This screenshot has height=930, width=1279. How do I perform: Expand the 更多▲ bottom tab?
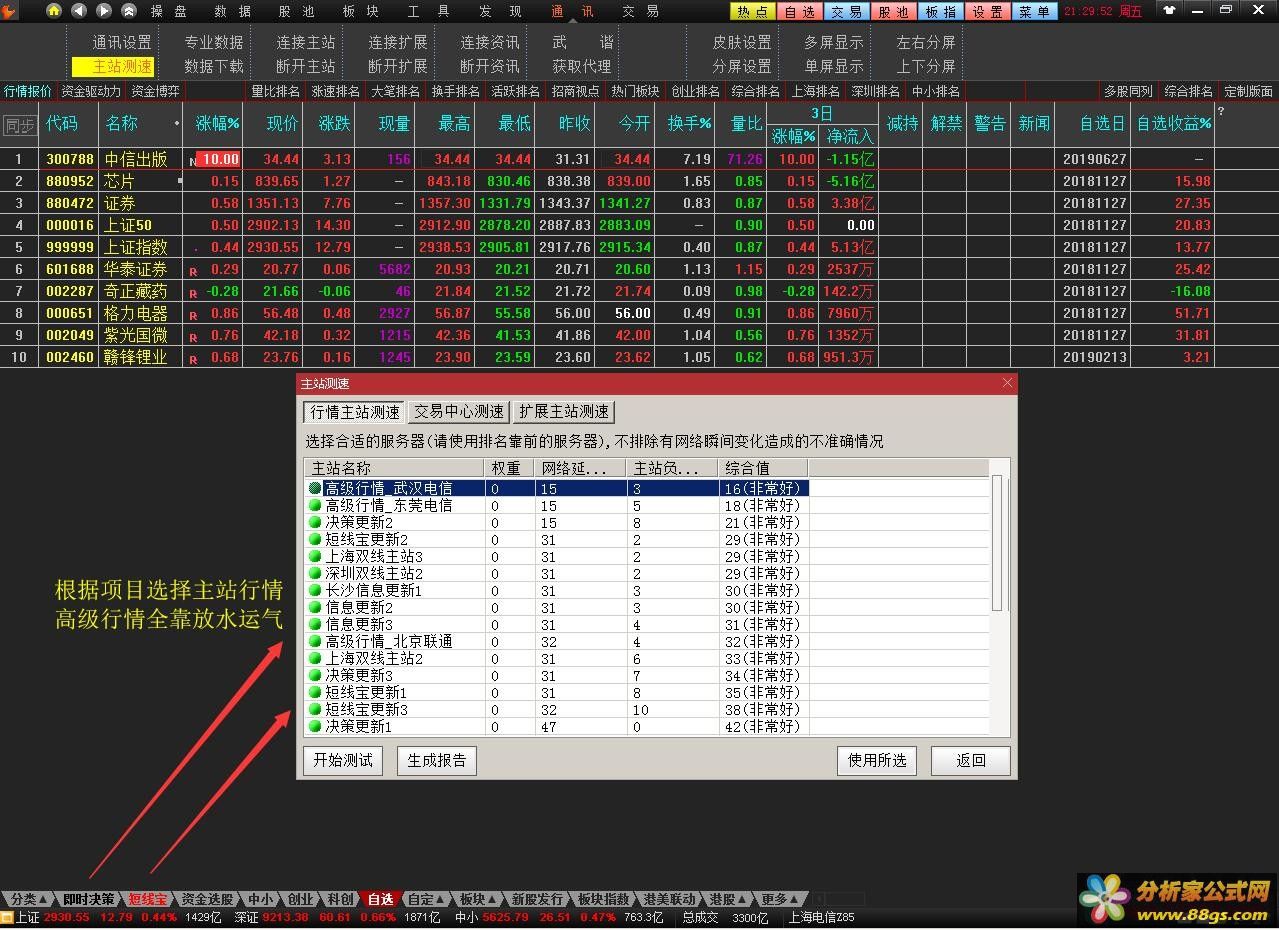(780, 899)
